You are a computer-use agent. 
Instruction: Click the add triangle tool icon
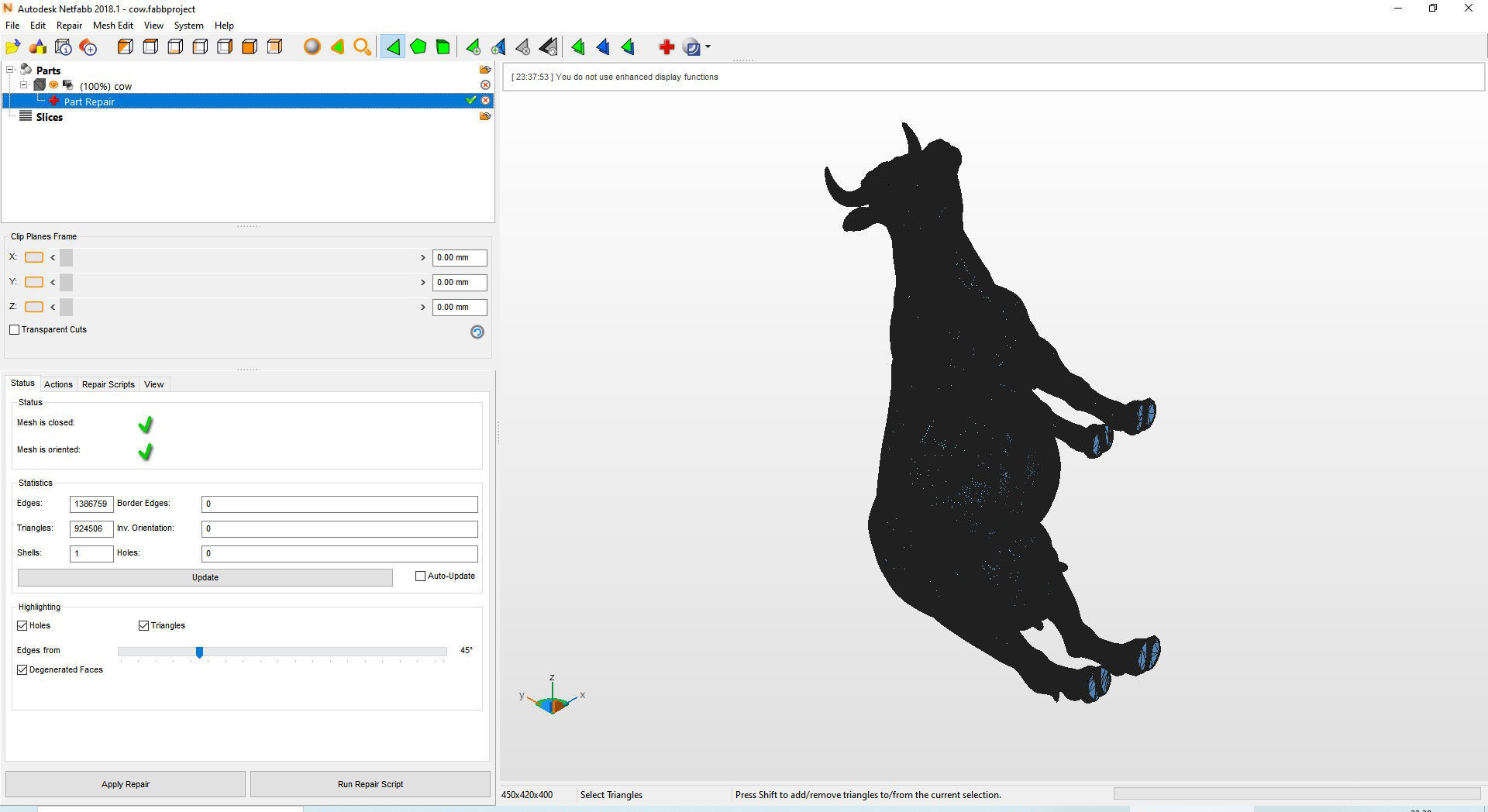pos(473,47)
